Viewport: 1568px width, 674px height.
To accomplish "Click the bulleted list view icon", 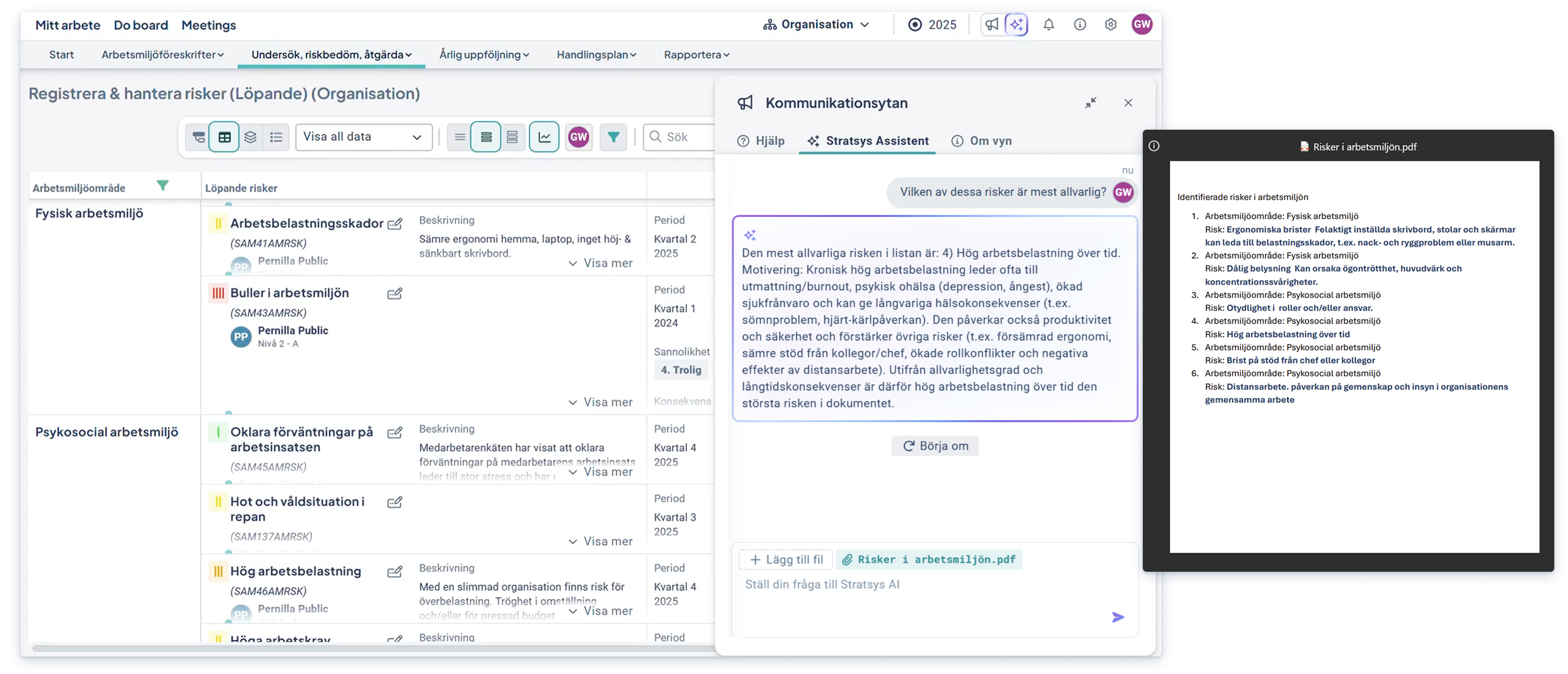I will 276,137.
